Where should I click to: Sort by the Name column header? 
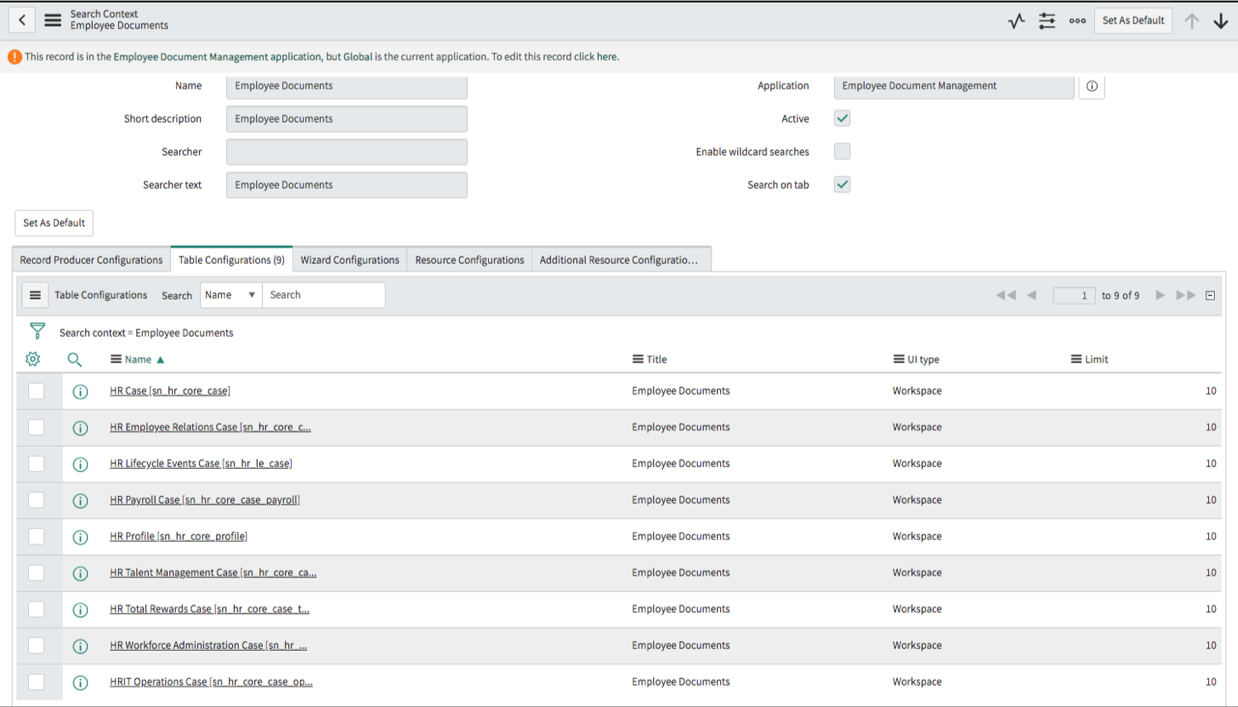click(139, 359)
